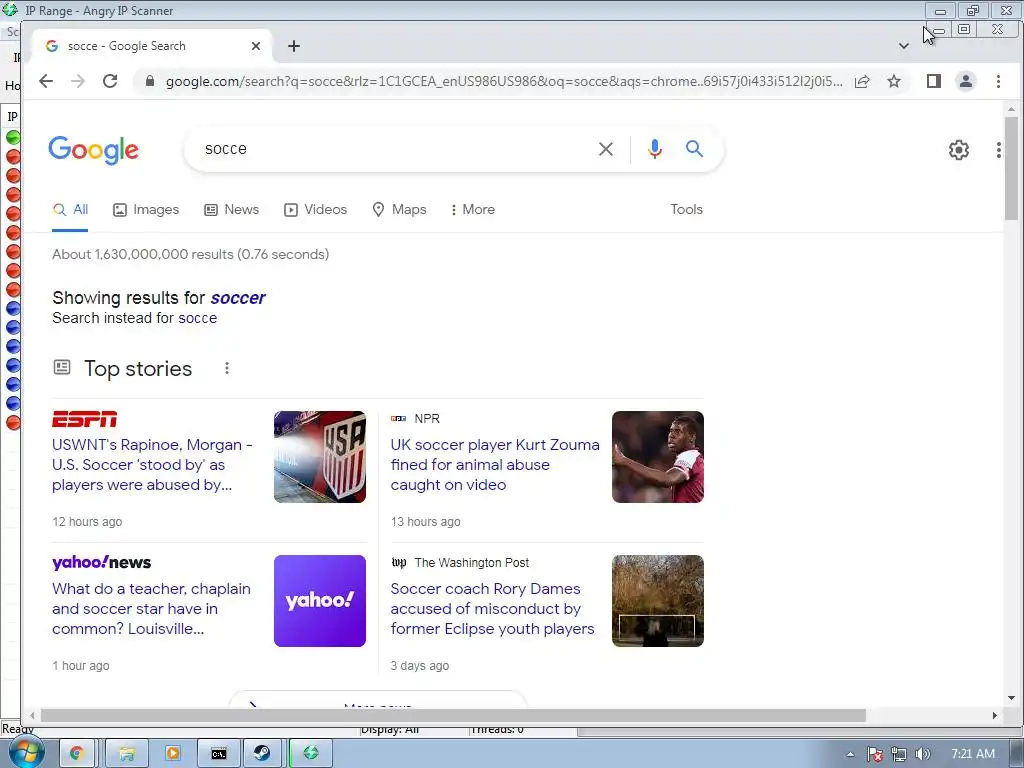Bookmark this page with the star
1024x768 pixels.
(x=894, y=81)
